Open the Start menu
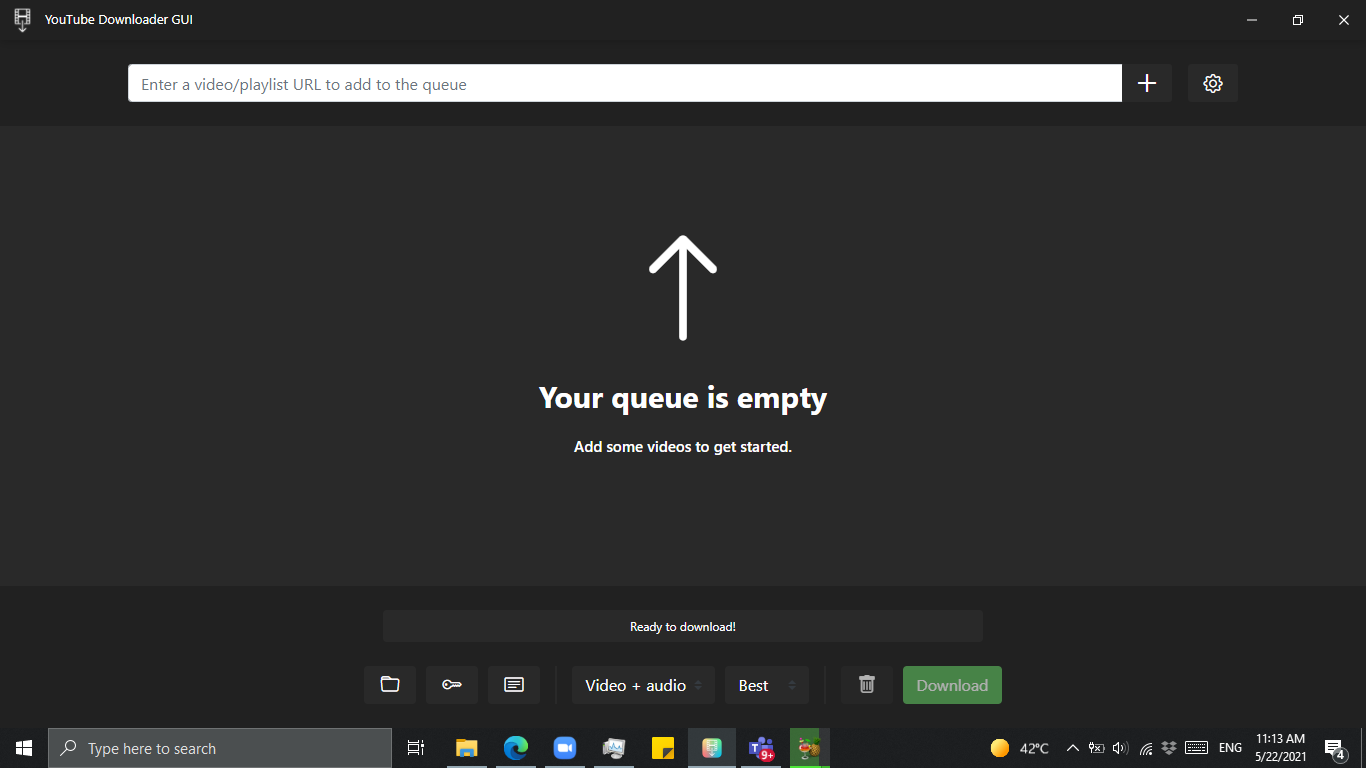Image resolution: width=1366 pixels, height=768 pixels. tap(23, 747)
